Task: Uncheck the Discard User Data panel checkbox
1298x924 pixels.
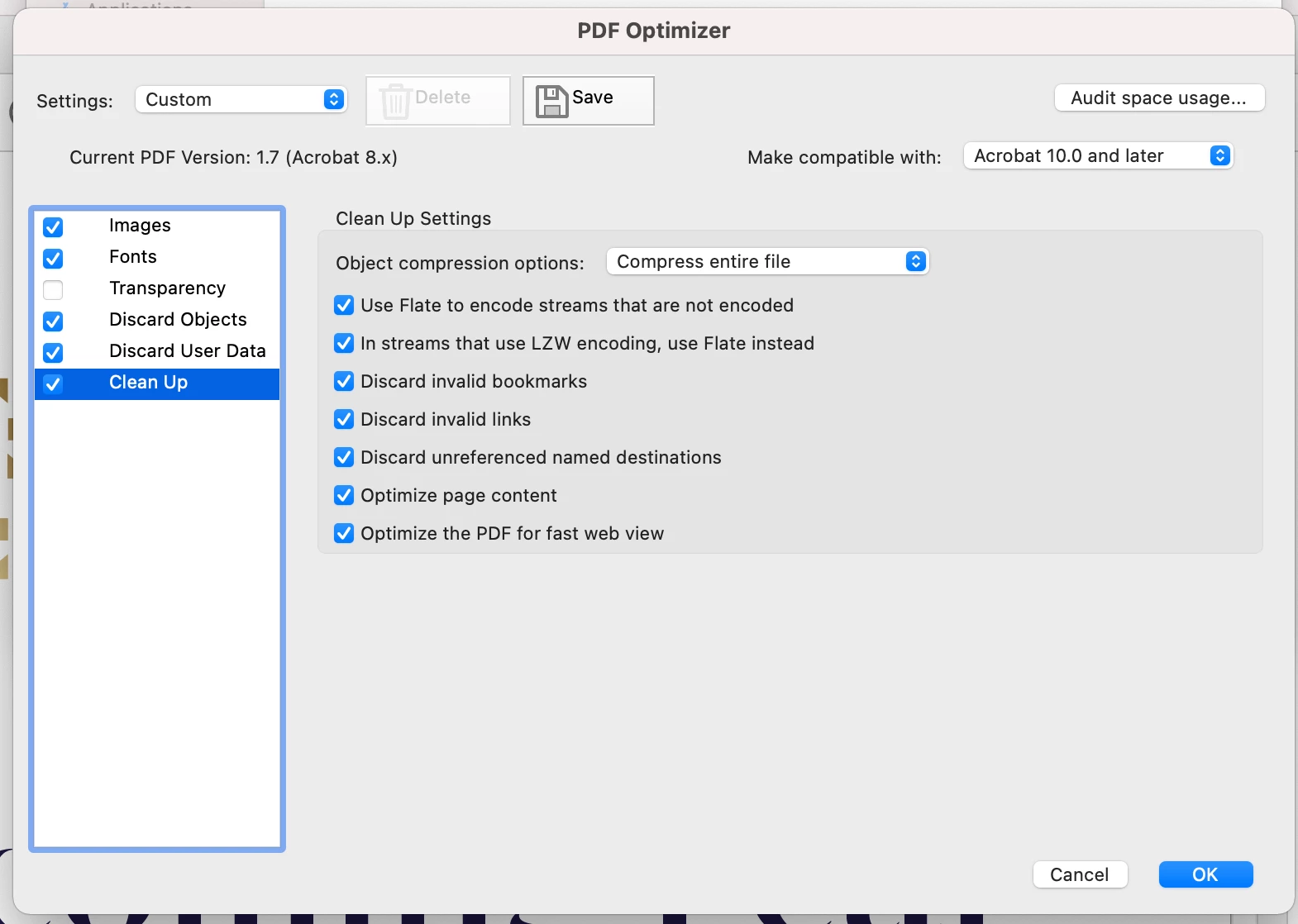Action: tap(53, 352)
